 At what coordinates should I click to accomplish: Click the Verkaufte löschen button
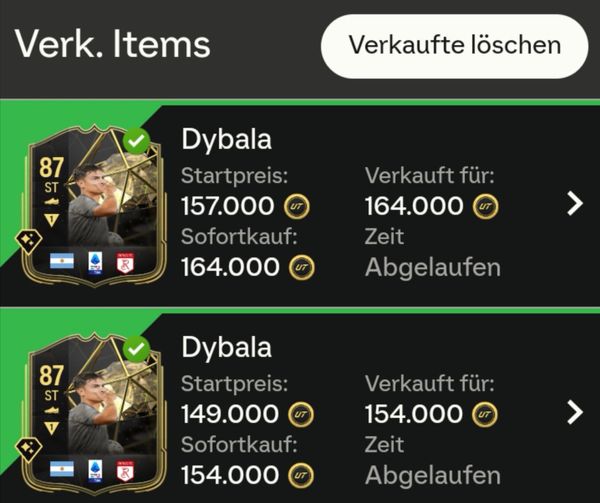454,46
